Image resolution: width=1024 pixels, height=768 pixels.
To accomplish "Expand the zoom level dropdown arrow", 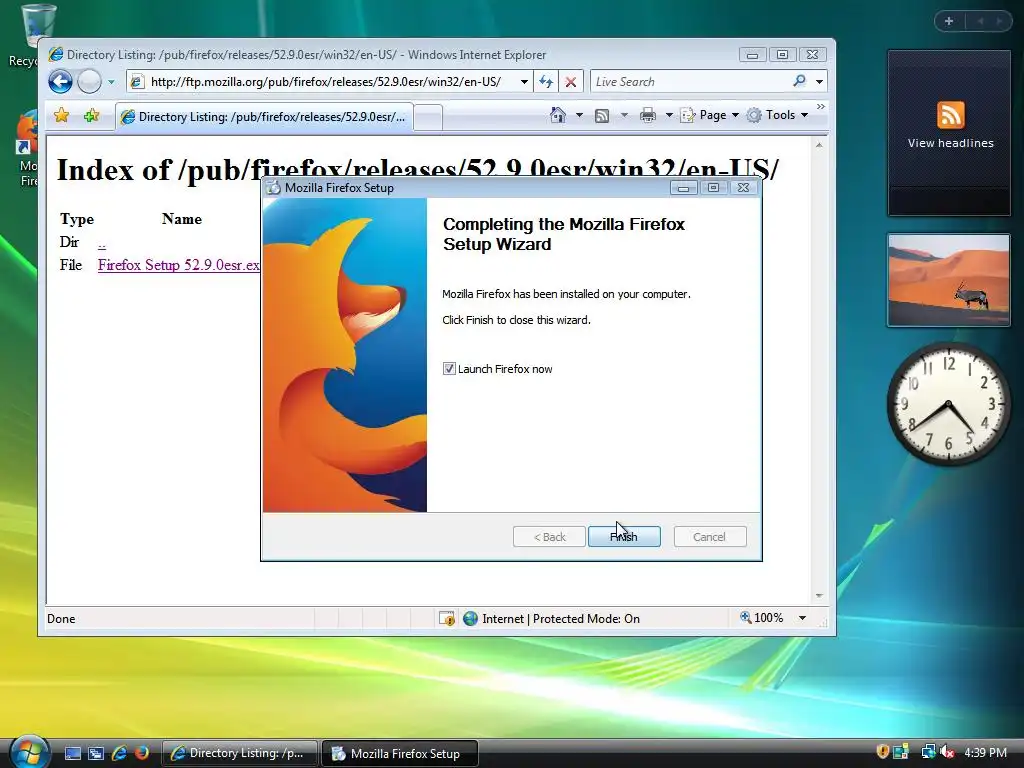I will (x=802, y=618).
